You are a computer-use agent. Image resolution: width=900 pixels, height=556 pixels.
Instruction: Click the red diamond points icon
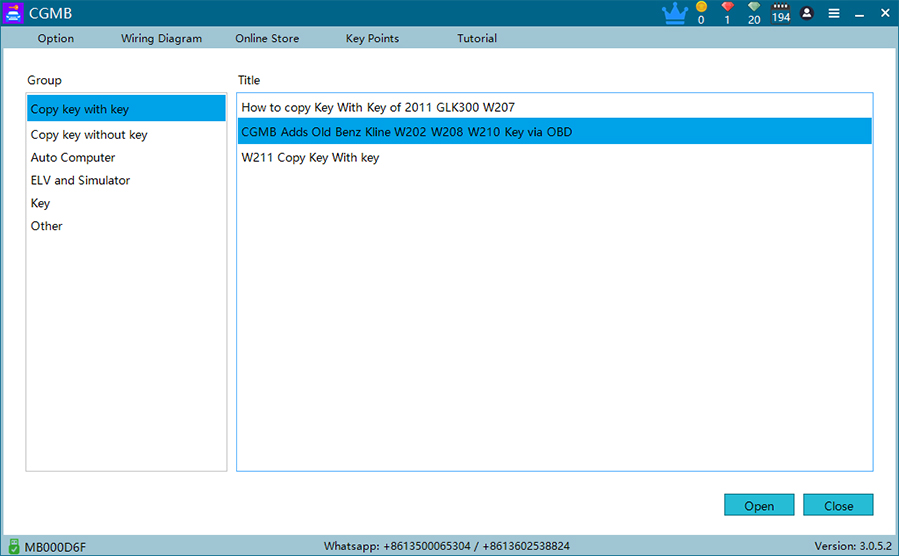click(727, 8)
